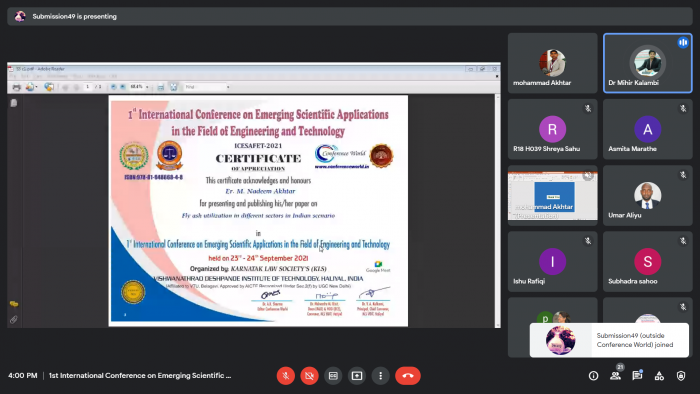This screenshot has height=394, width=700.
Task: Select the mohammad Akhtar presentation tile
Action: coord(553,195)
